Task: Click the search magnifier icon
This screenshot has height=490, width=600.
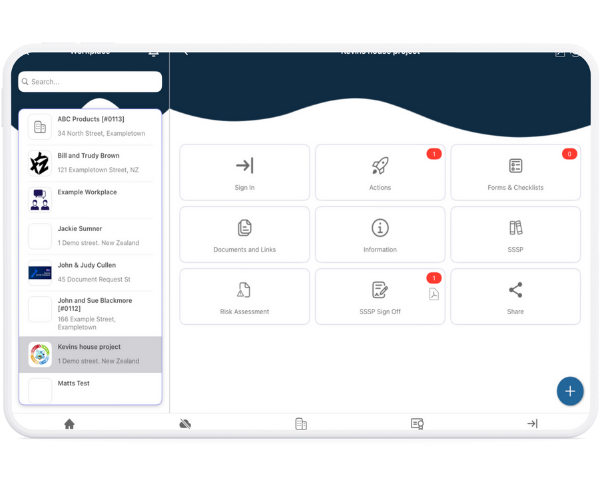Action: [25, 81]
